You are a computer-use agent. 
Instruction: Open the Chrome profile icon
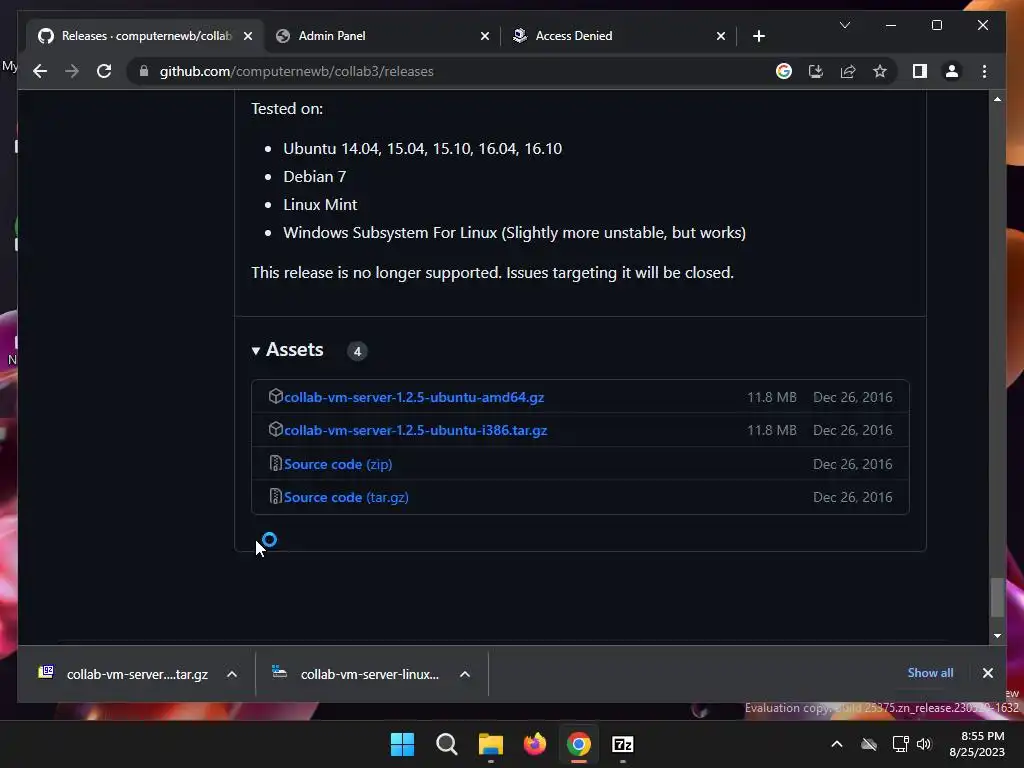pyautogui.click(x=952, y=71)
